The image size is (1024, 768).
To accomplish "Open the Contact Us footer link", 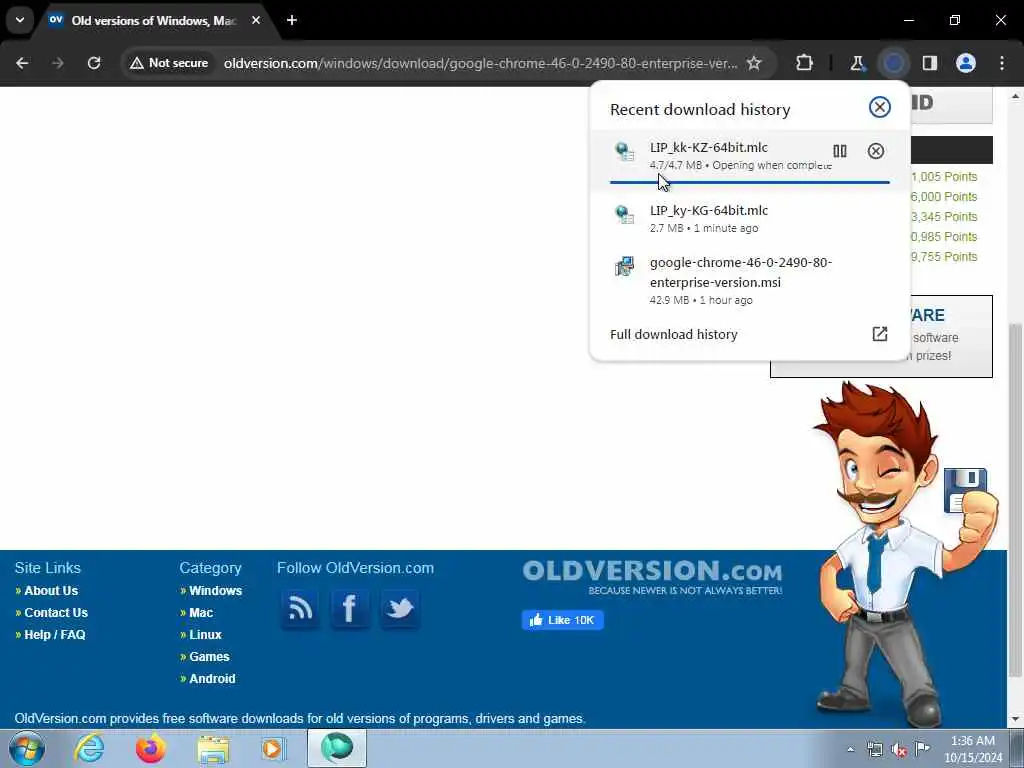I will coord(56,613).
